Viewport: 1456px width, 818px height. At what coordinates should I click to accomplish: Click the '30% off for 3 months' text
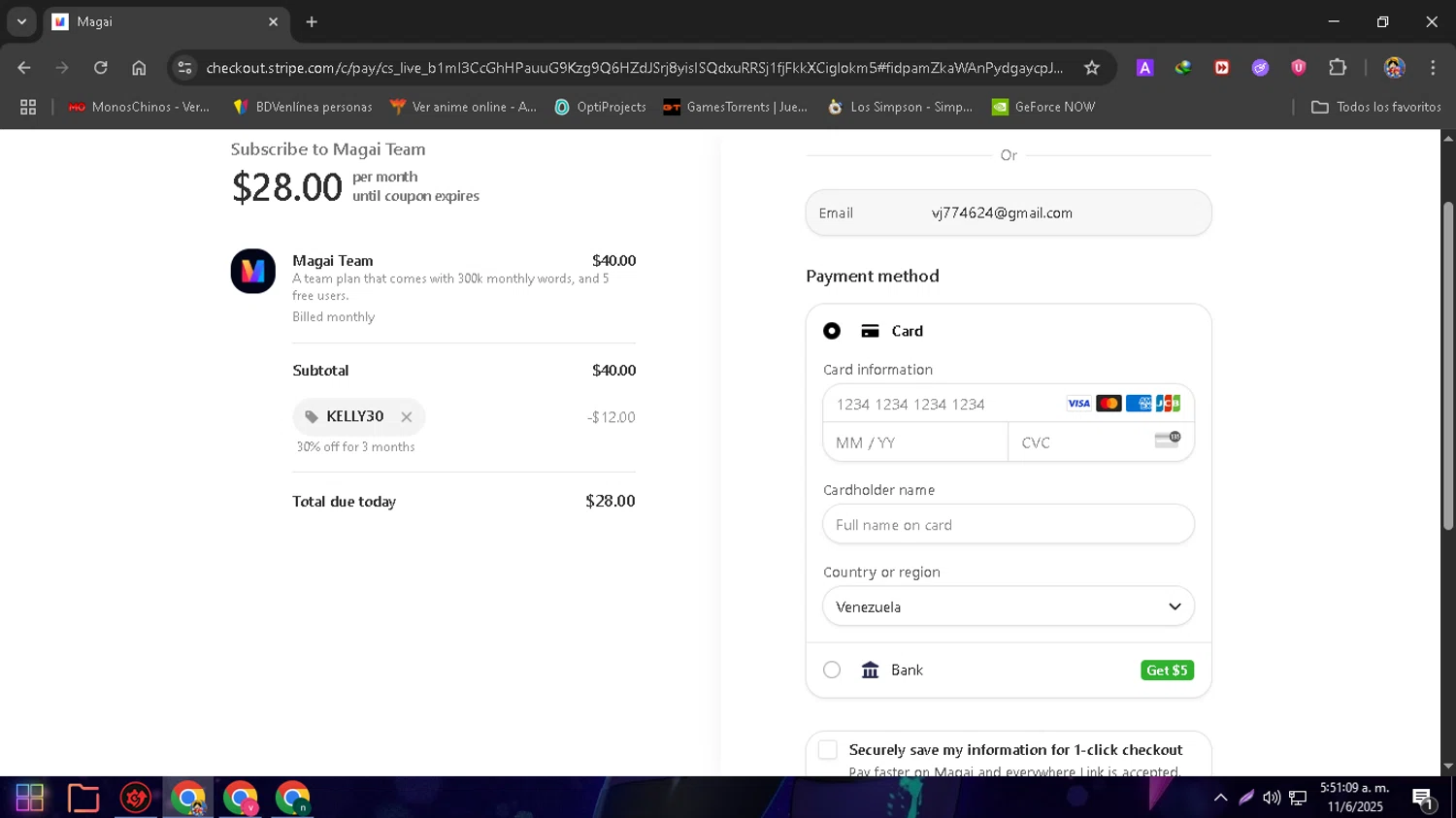[x=355, y=447]
